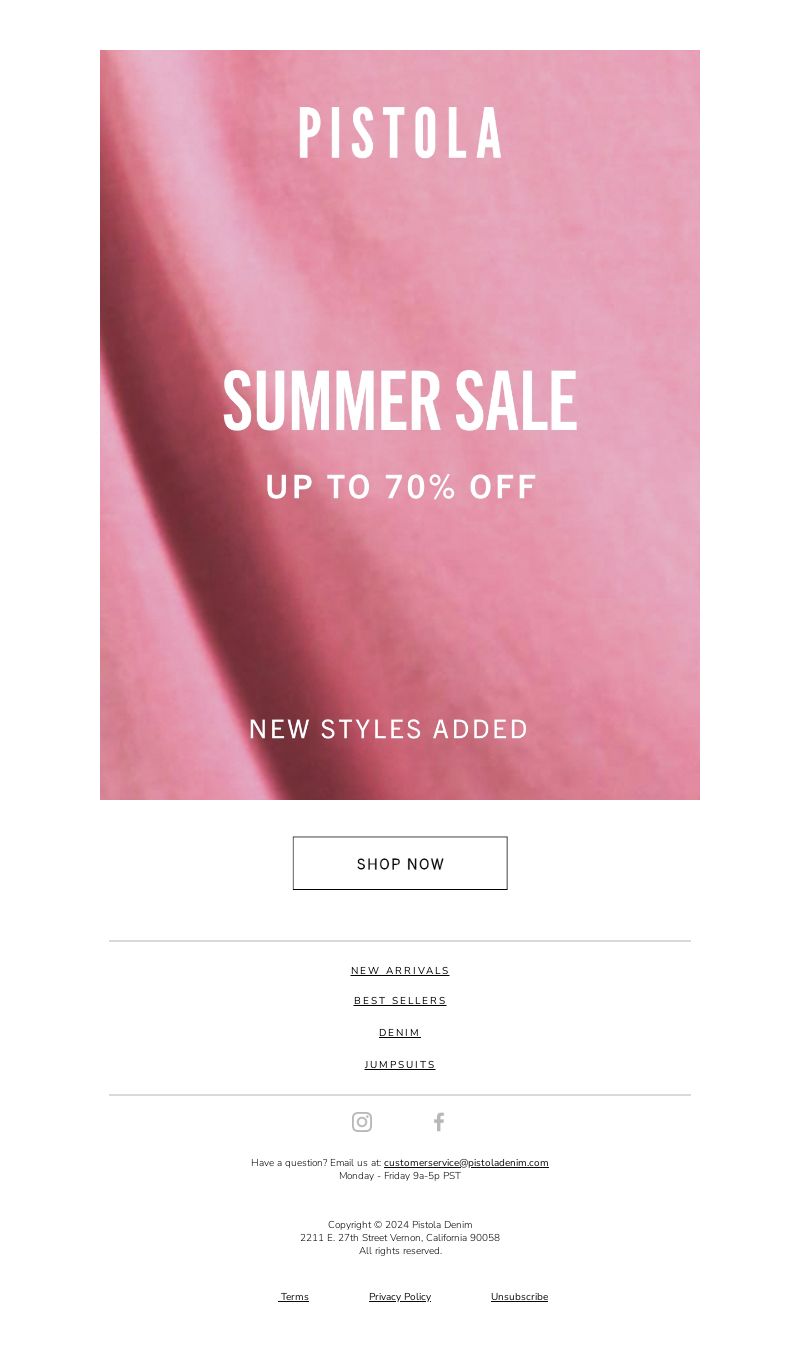
Task: Click the PISTOLA logo in the banner
Action: [400, 133]
